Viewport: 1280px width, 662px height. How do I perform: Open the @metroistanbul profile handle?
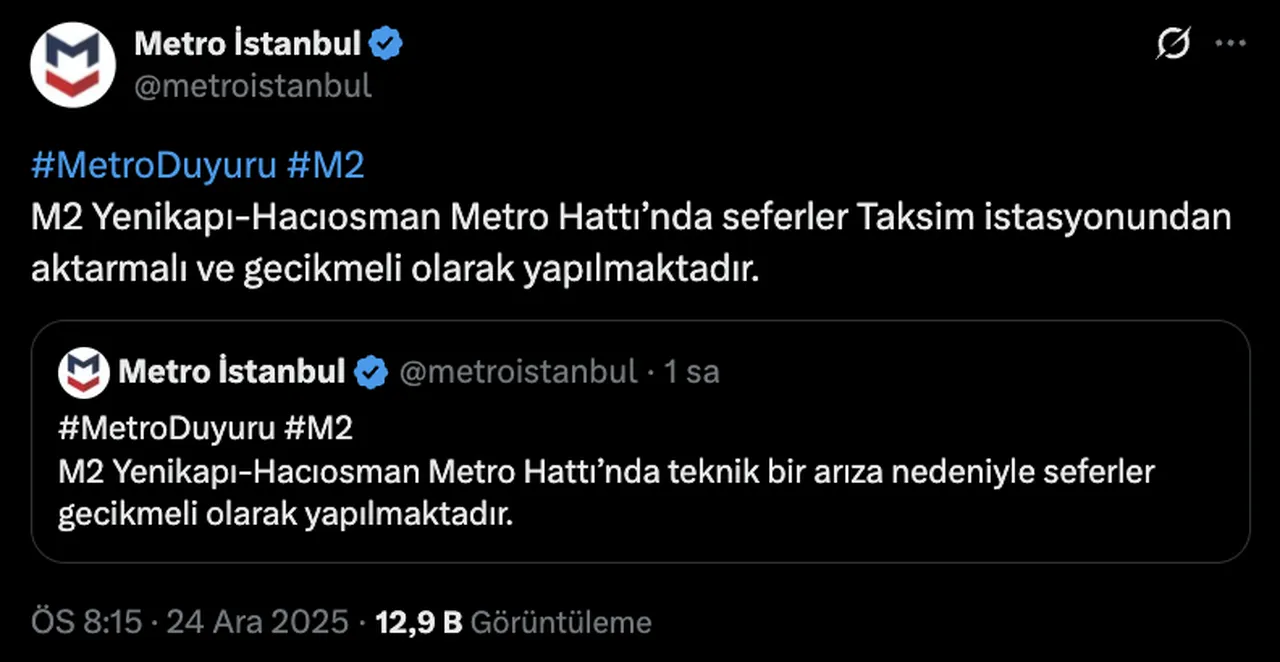(253, 86)
